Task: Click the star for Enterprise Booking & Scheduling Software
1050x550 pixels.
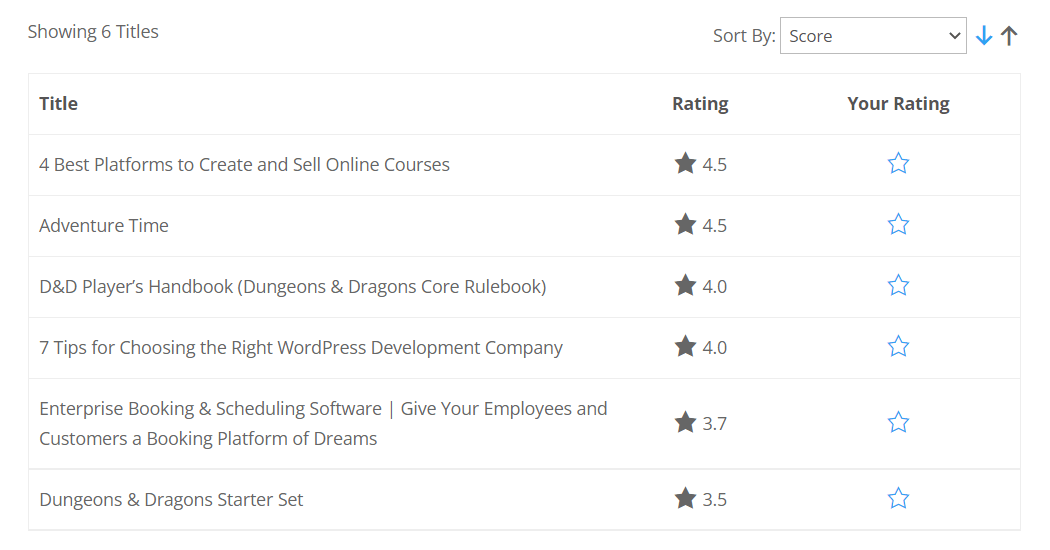Action: [898, 423]
